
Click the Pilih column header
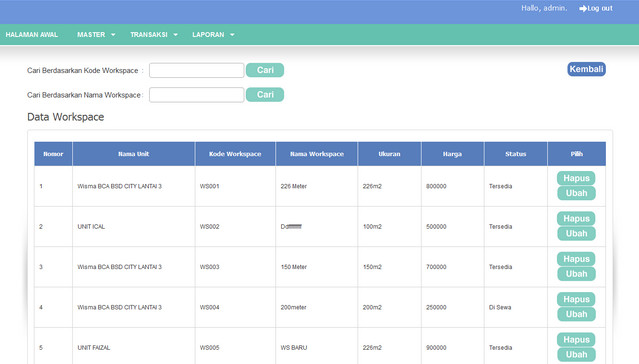(x=577, y=154)
